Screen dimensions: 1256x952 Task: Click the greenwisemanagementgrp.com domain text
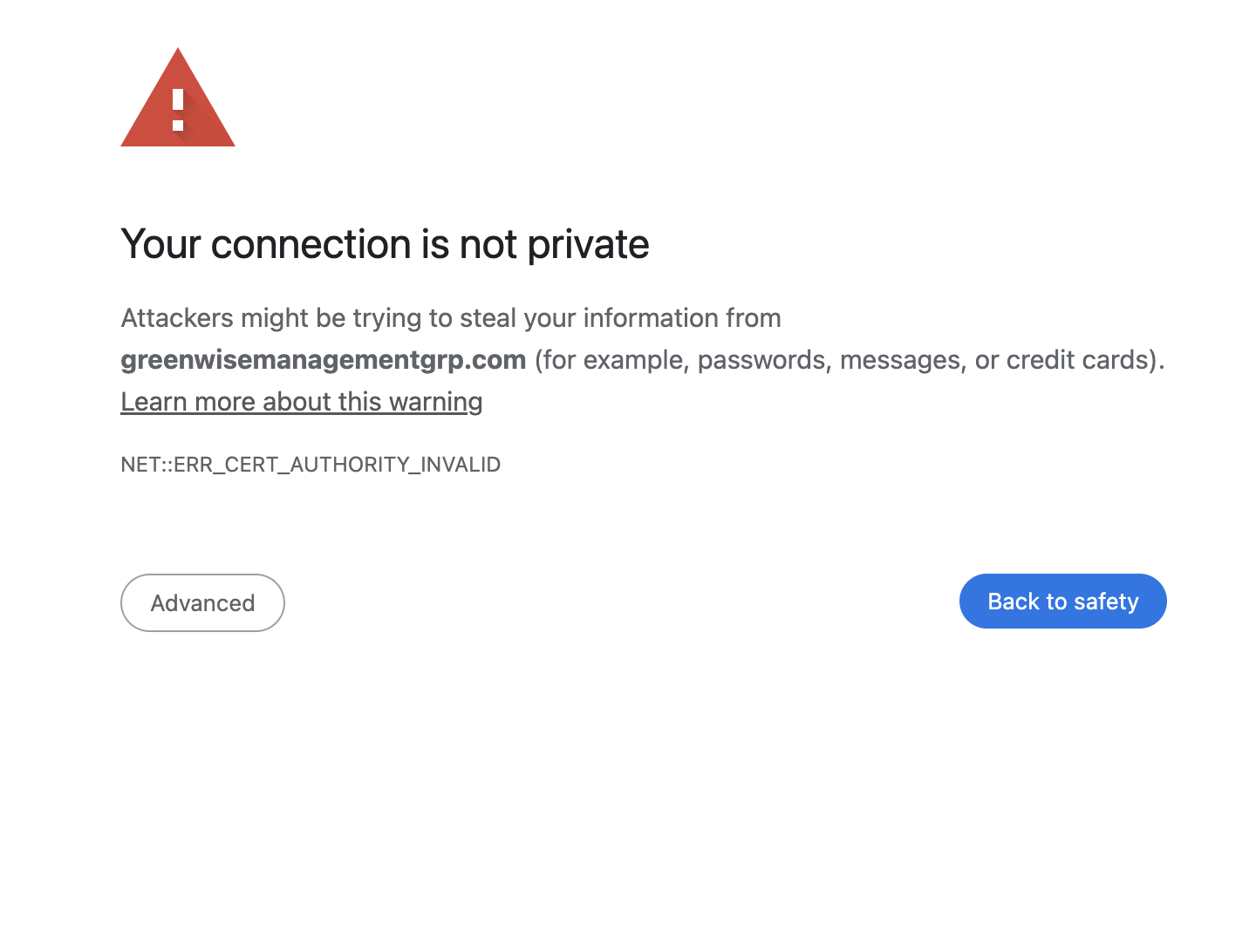point(323,359)
